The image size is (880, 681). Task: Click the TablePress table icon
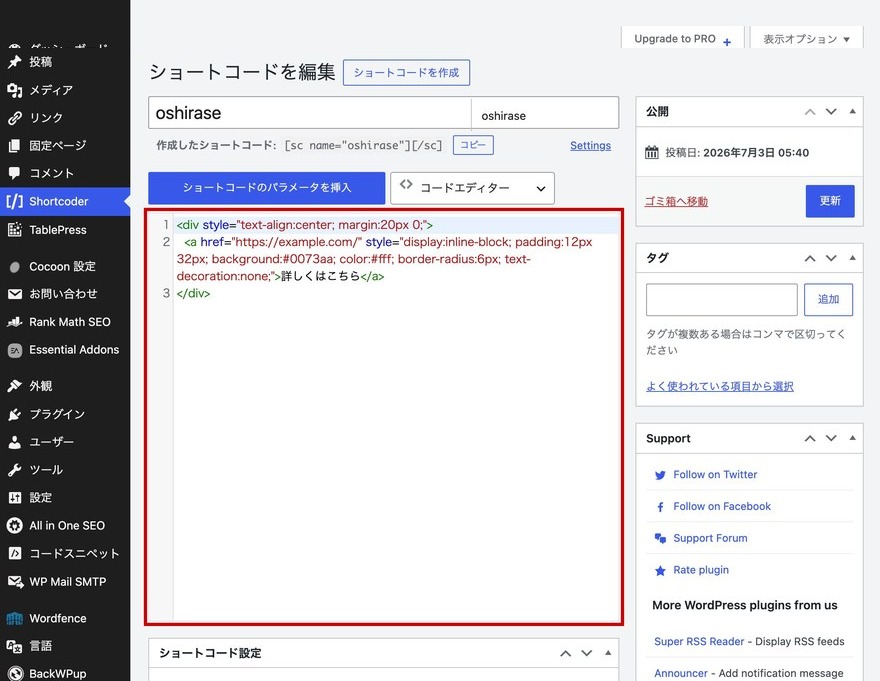15,230
